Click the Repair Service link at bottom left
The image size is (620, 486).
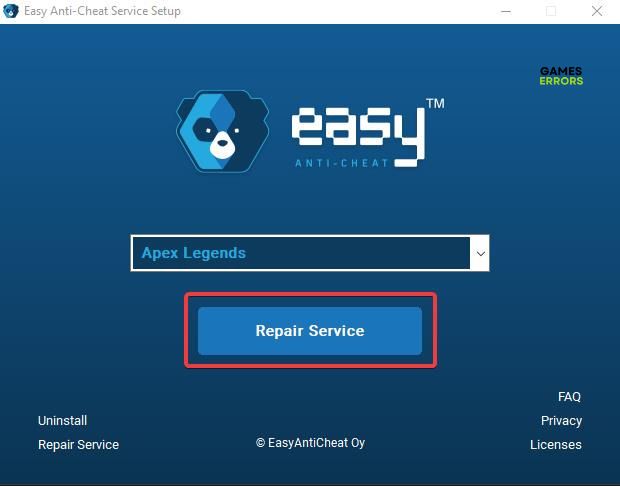coord(78,444)
